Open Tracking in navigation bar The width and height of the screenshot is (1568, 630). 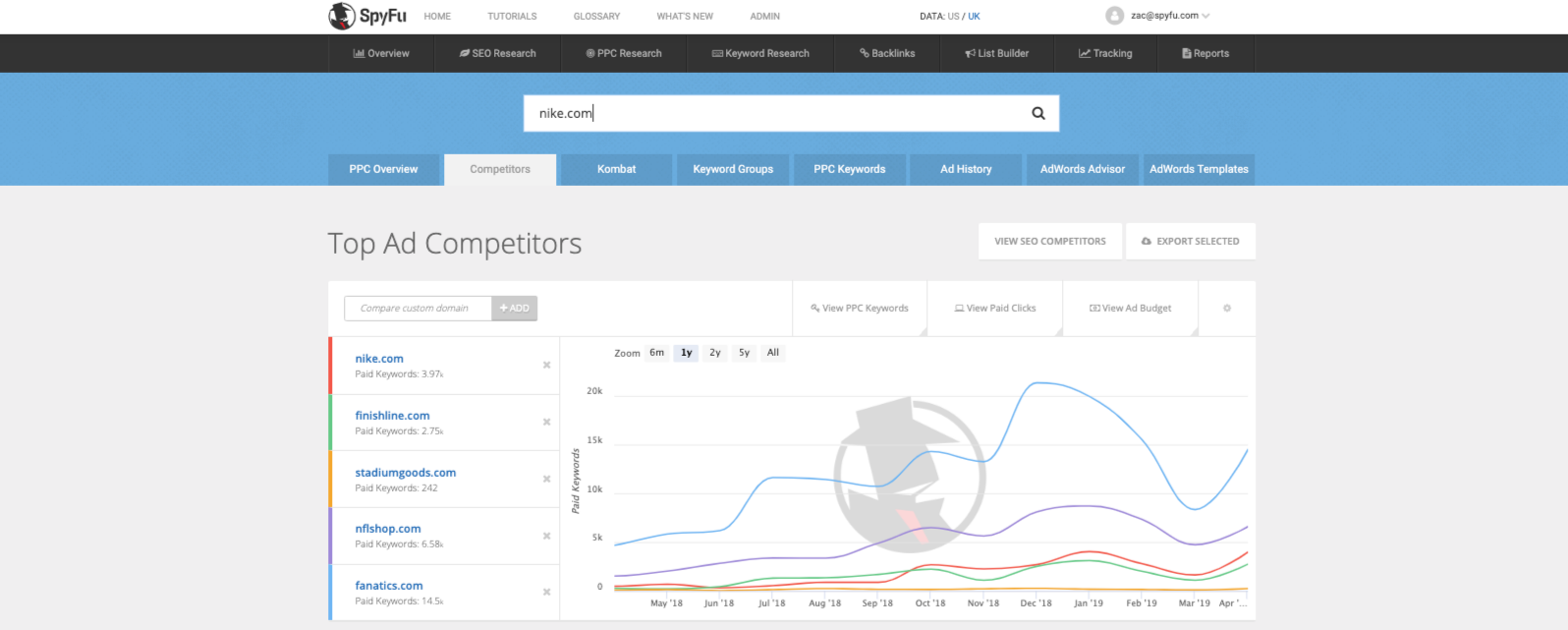pos(1105,53)
